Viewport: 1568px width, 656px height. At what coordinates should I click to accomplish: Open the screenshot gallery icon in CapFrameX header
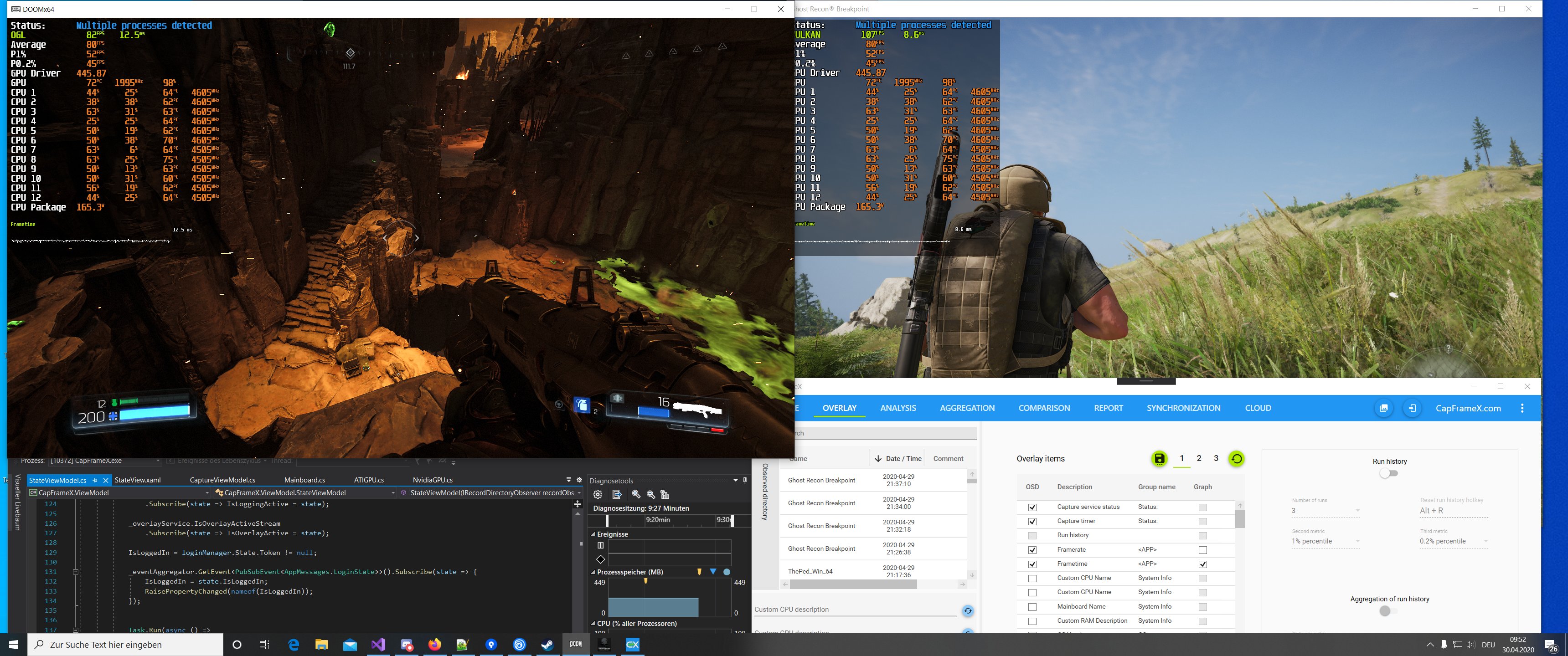tap(1383, 408)
